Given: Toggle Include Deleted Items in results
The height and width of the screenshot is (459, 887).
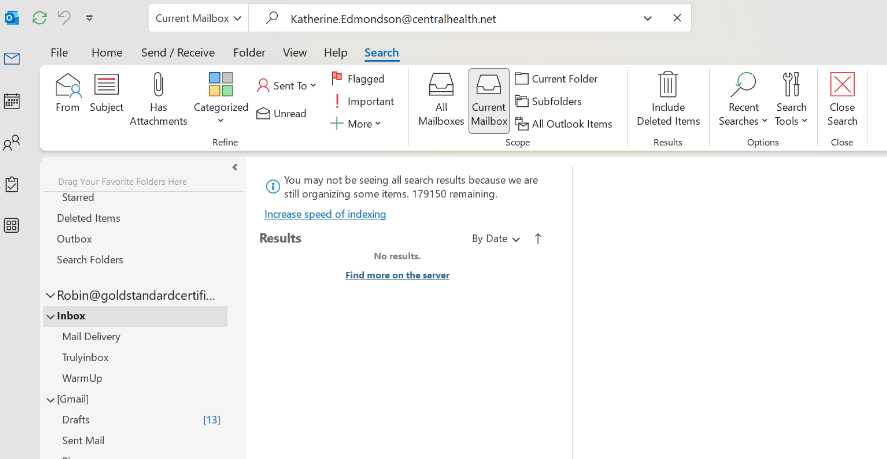Looking at the screenshot, I should (x=668, y=99).
